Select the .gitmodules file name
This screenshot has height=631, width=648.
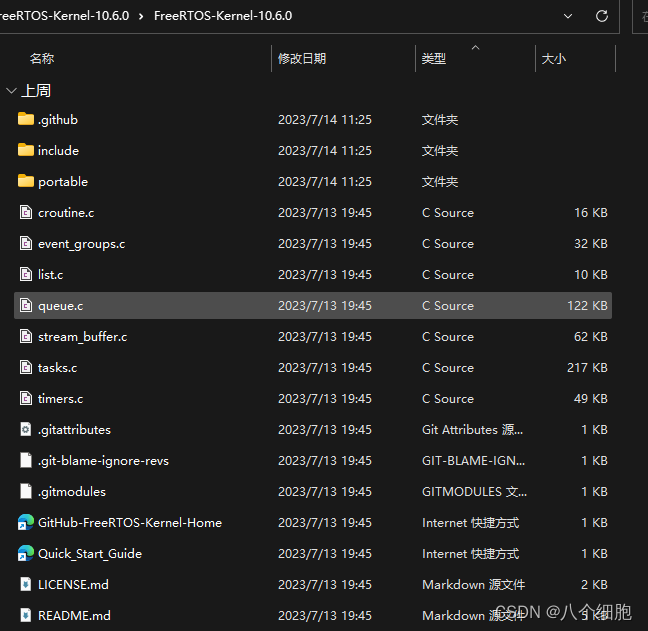tap(72, 492)
